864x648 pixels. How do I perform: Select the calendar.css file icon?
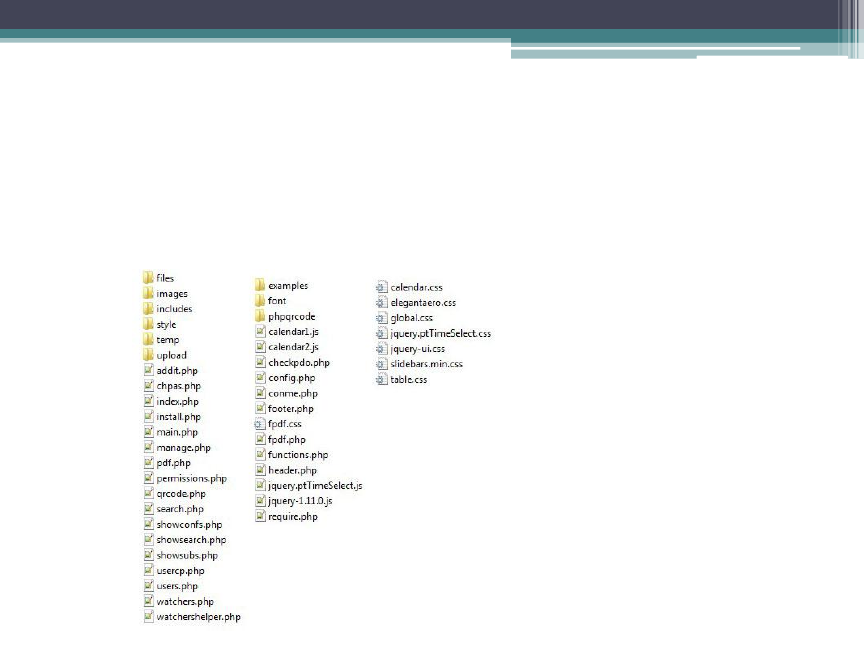point(381,287)
